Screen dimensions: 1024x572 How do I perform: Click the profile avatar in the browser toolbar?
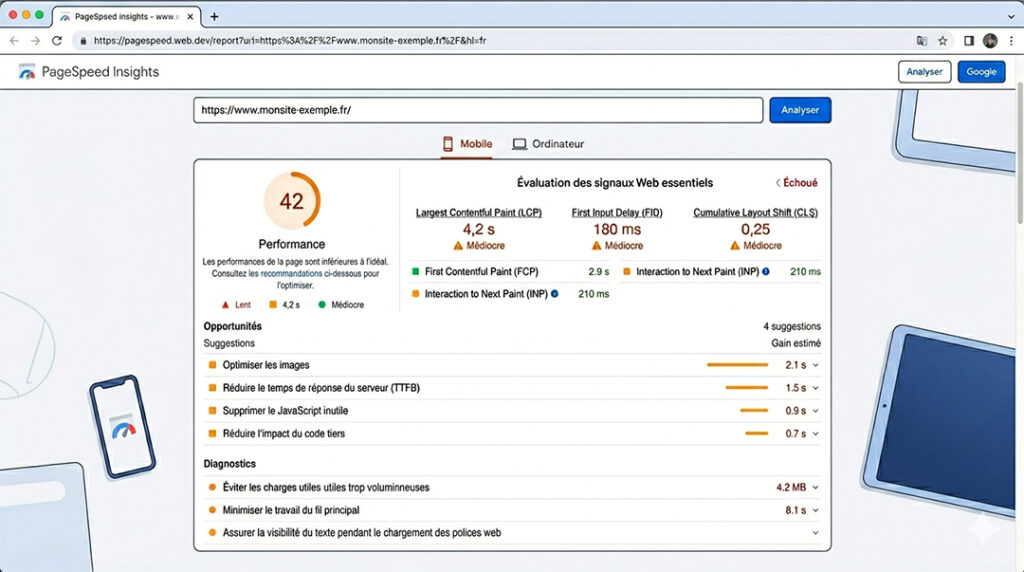pyautogui.click(x=990, y=41)
